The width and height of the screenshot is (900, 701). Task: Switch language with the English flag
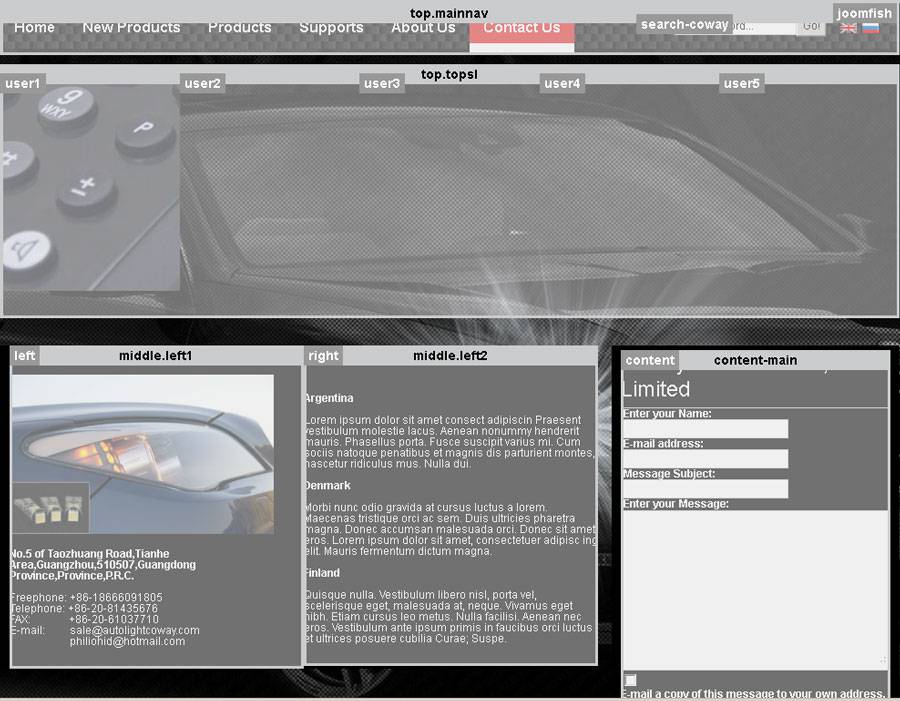click(848, 28)
